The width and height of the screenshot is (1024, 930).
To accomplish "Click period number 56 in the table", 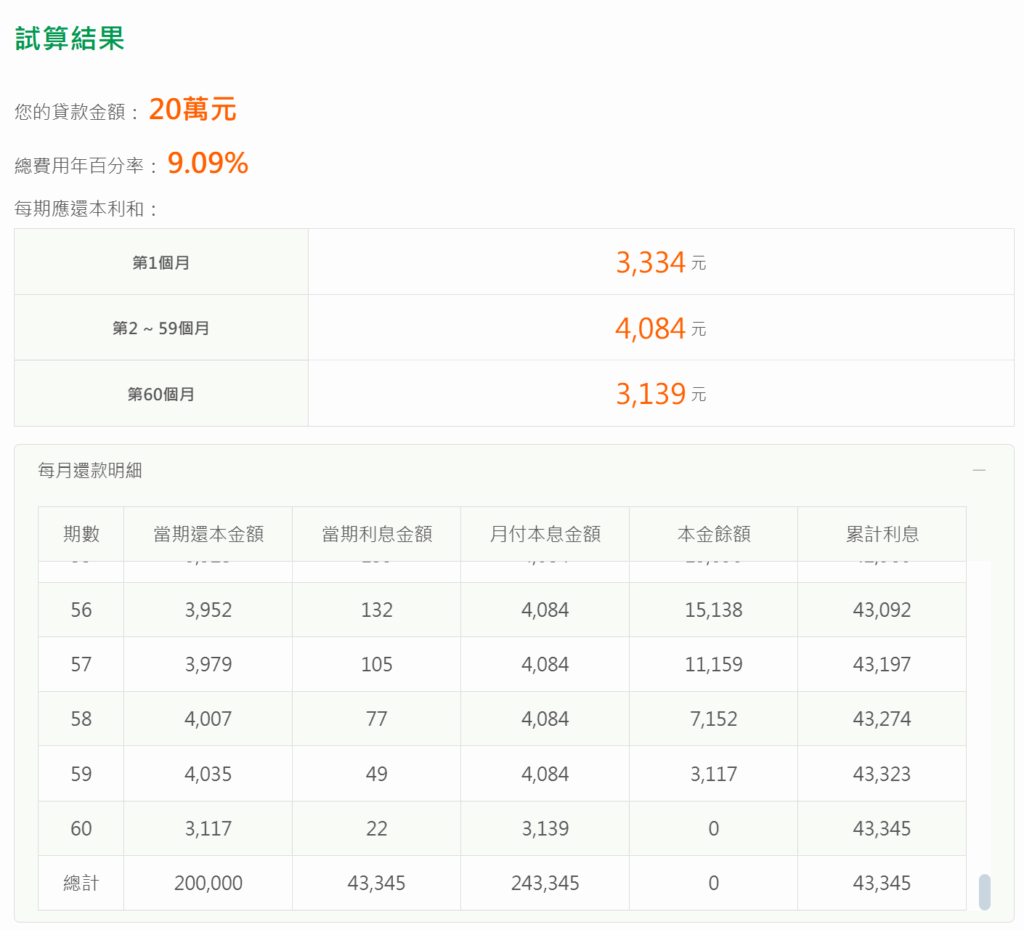I will point(81,610).
